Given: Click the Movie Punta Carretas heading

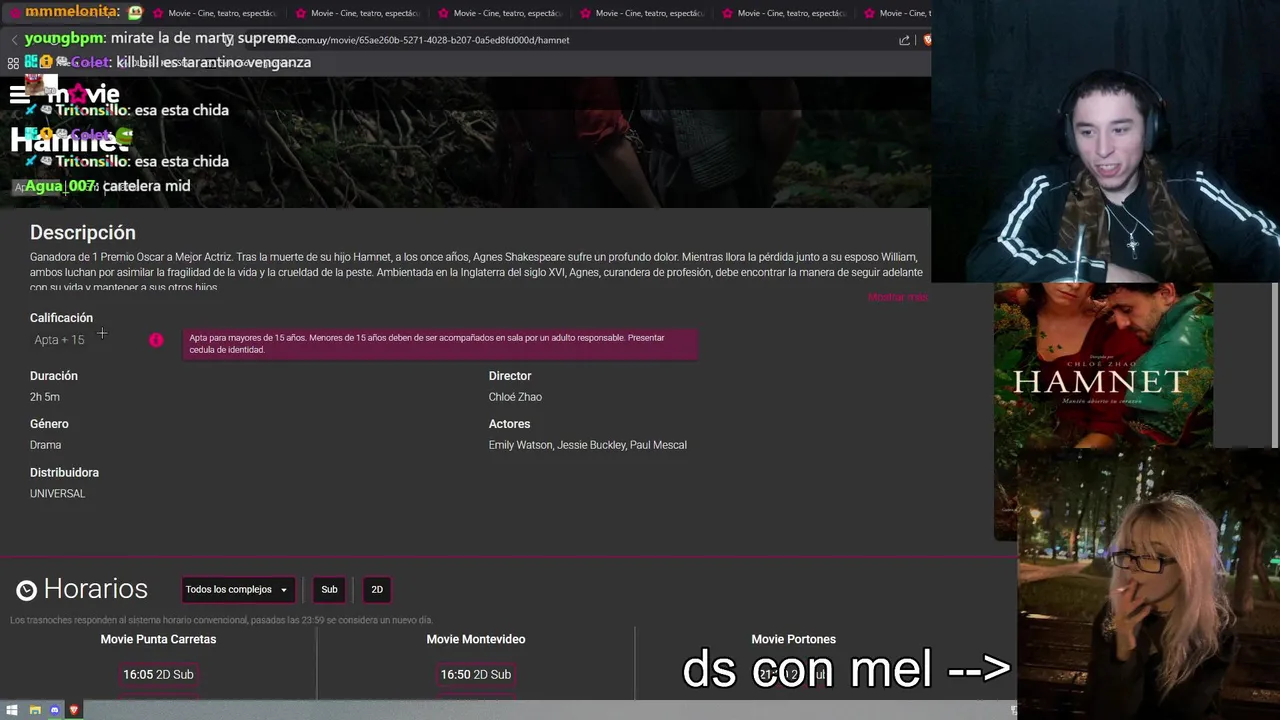Looking at the screenshot, I should tap(158, 639).
